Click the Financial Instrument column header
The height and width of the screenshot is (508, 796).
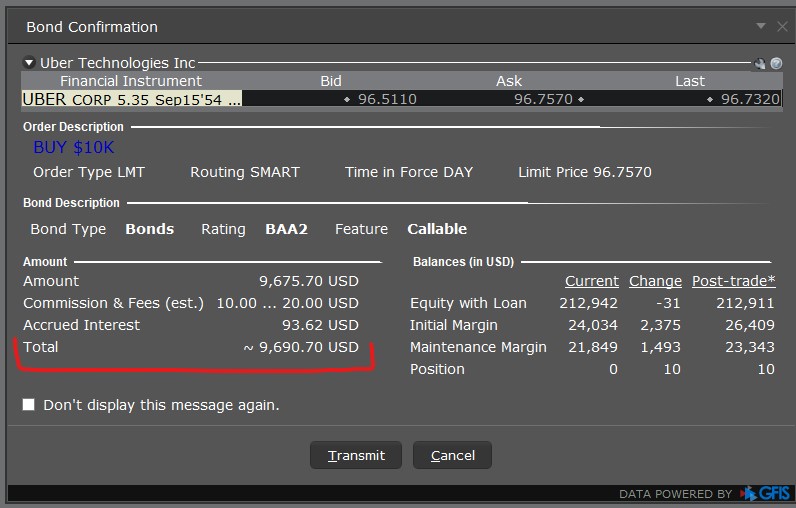click(131, 81)
